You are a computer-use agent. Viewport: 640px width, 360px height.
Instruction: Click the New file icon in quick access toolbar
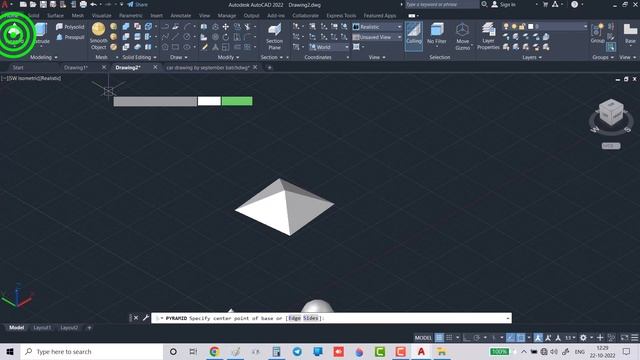(23, 4)
